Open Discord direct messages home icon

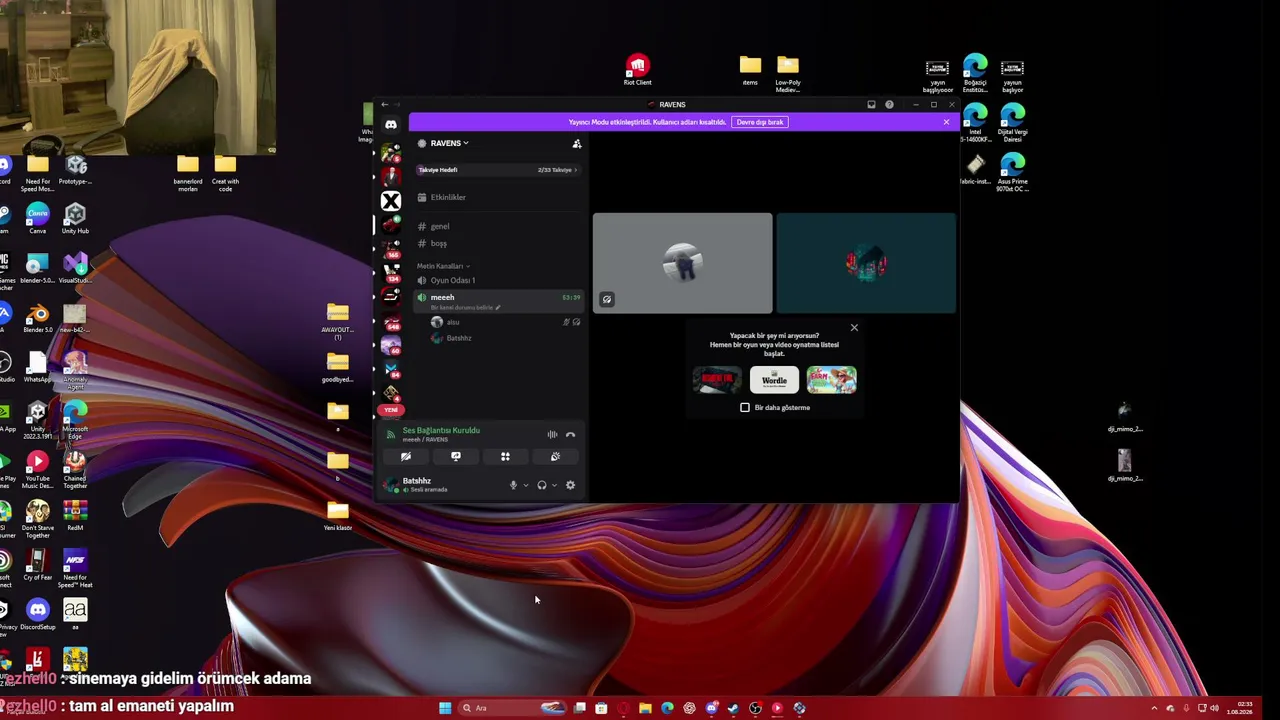391,125
